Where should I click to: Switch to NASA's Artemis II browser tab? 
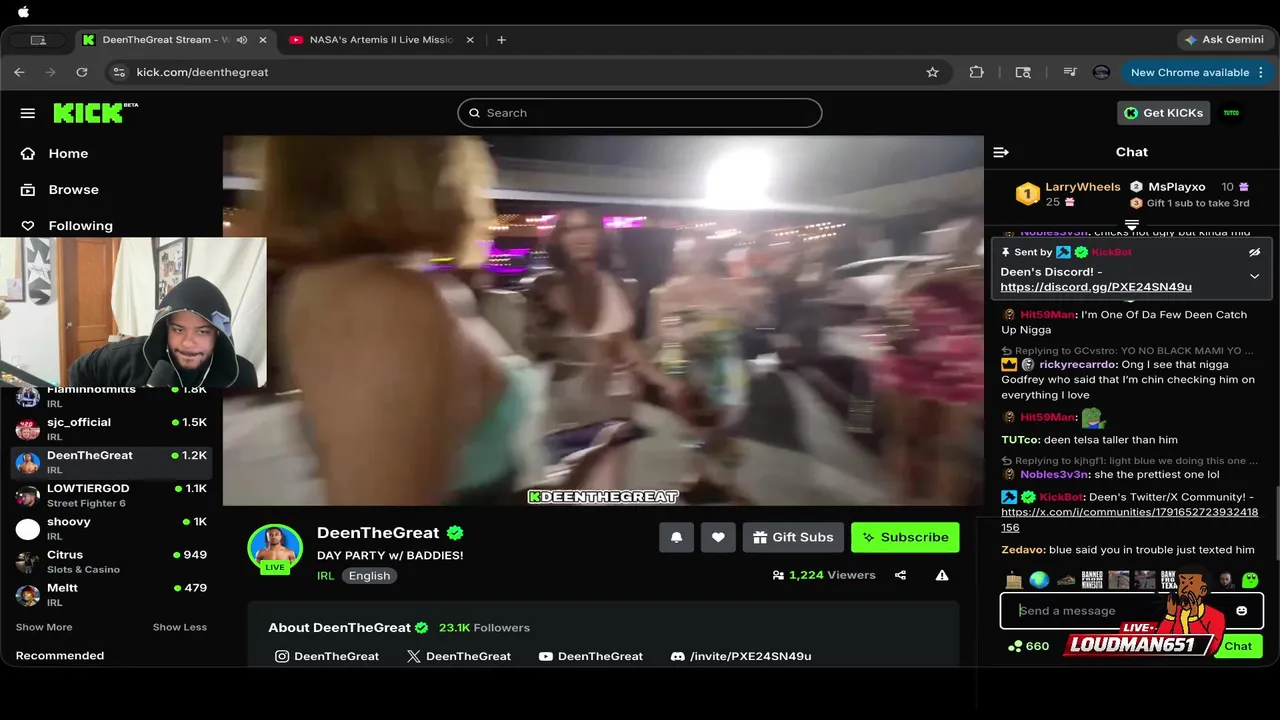380,40
